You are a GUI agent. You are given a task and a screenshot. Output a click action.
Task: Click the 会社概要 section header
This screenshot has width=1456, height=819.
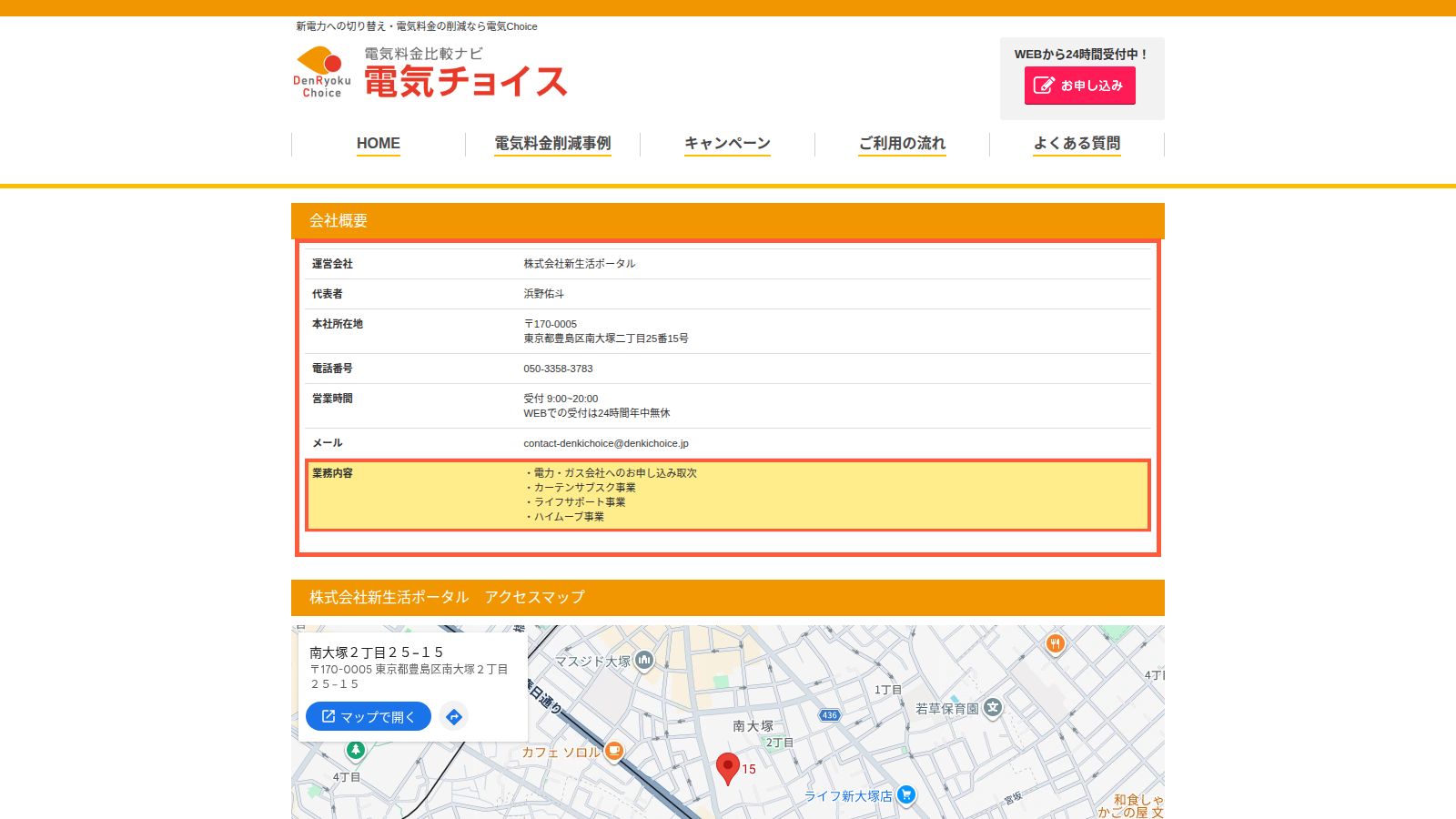pyautogui.click(x=728, y=221)
